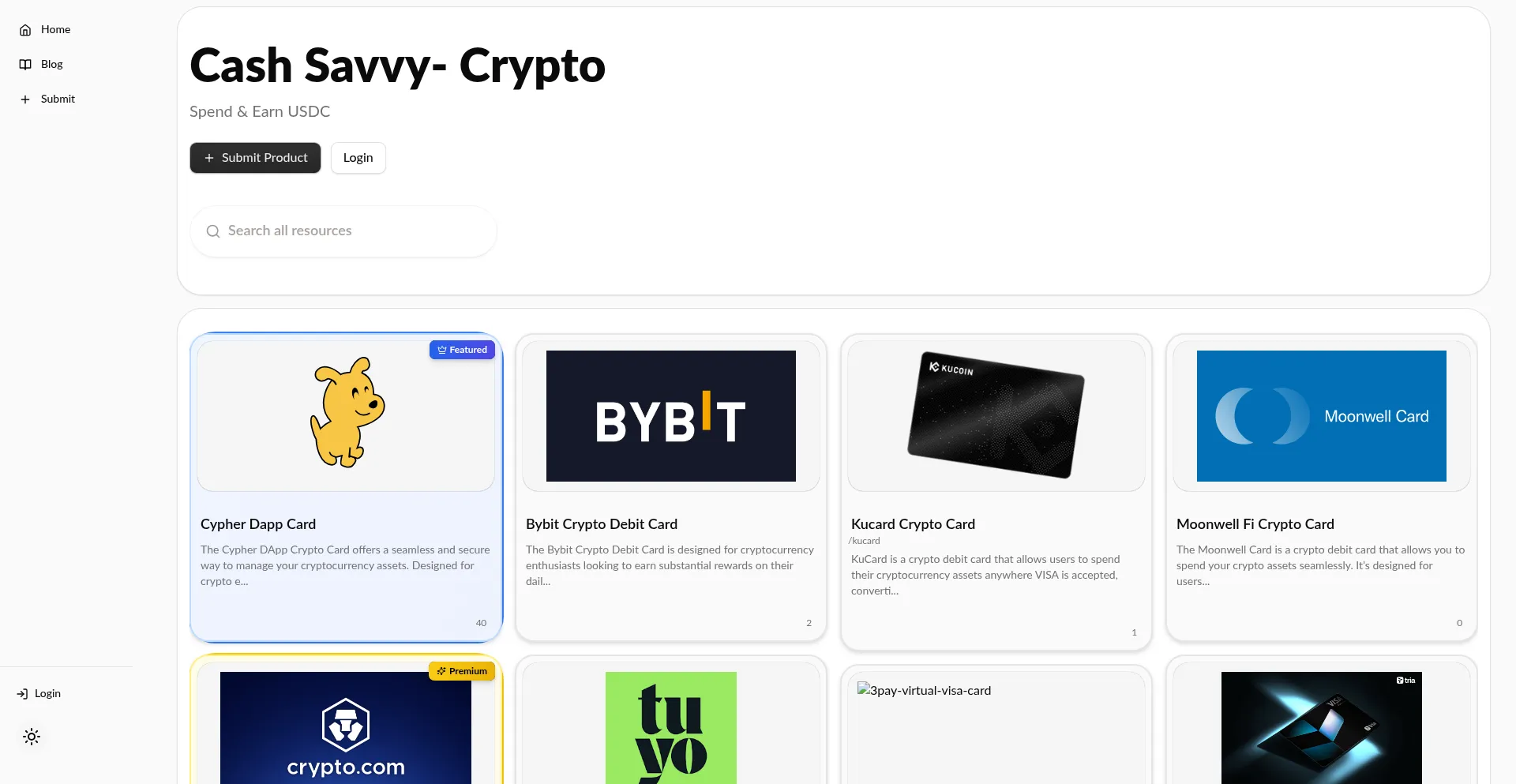
Task: Click the Login button beside Submit Product
Action: (x=358, y=158)
